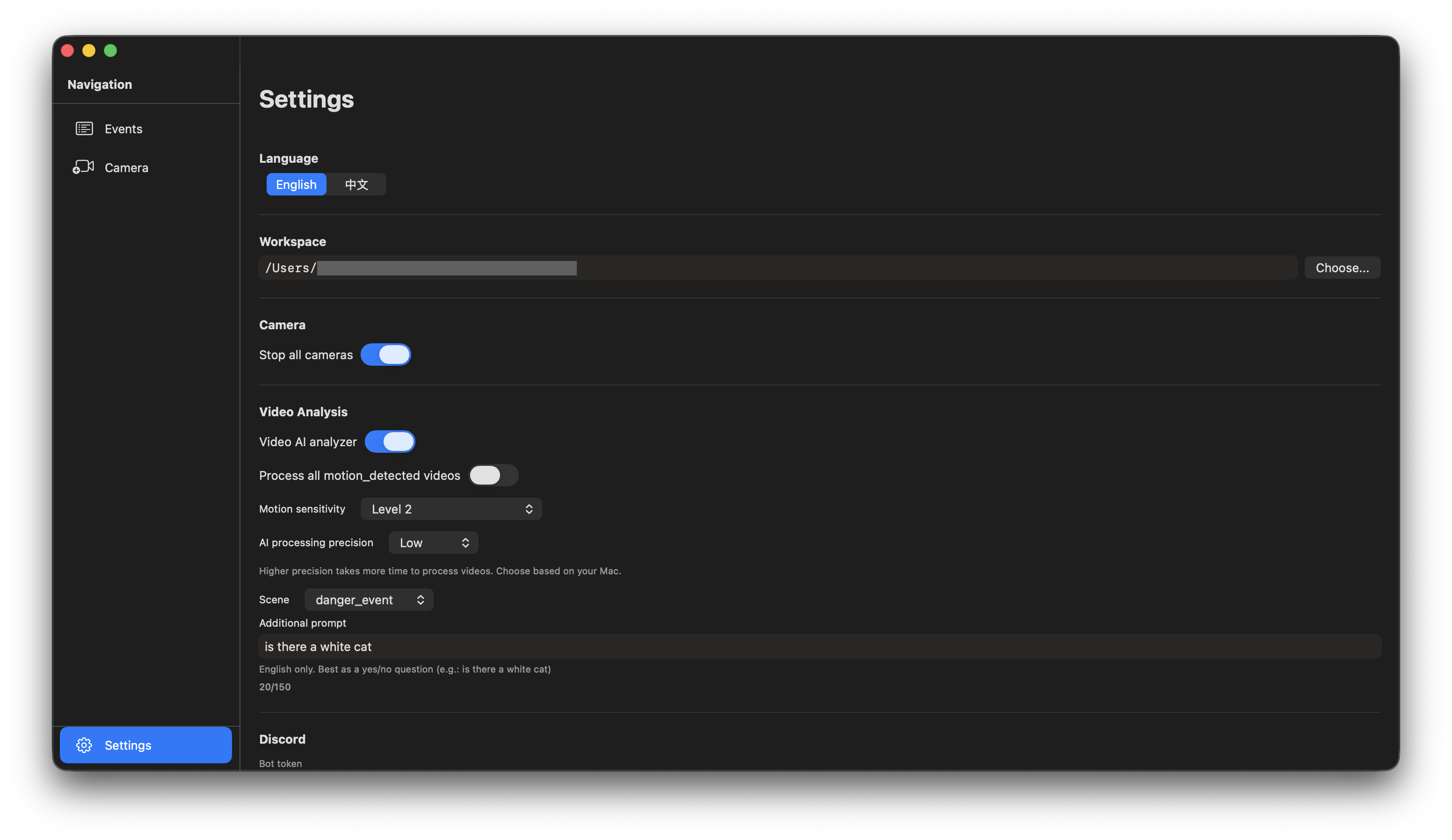
Task: Turn off the Video AI analyzer
Action: pos(390,442)
